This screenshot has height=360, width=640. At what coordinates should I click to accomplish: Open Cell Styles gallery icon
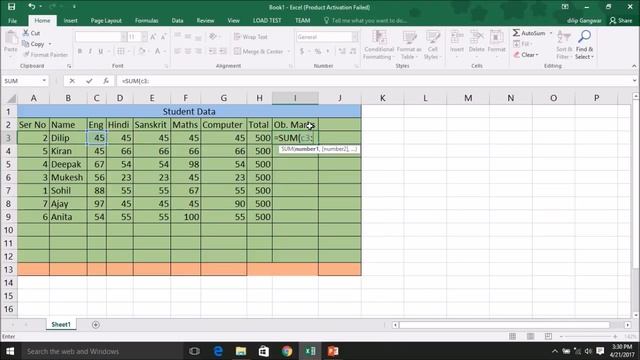point(432,37)
